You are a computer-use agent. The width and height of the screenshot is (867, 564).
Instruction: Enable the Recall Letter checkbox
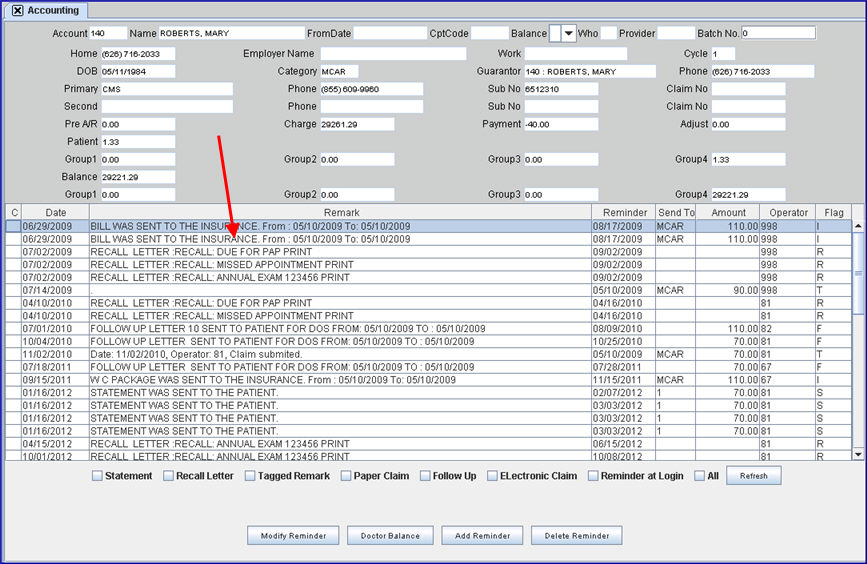pos(168,476)
